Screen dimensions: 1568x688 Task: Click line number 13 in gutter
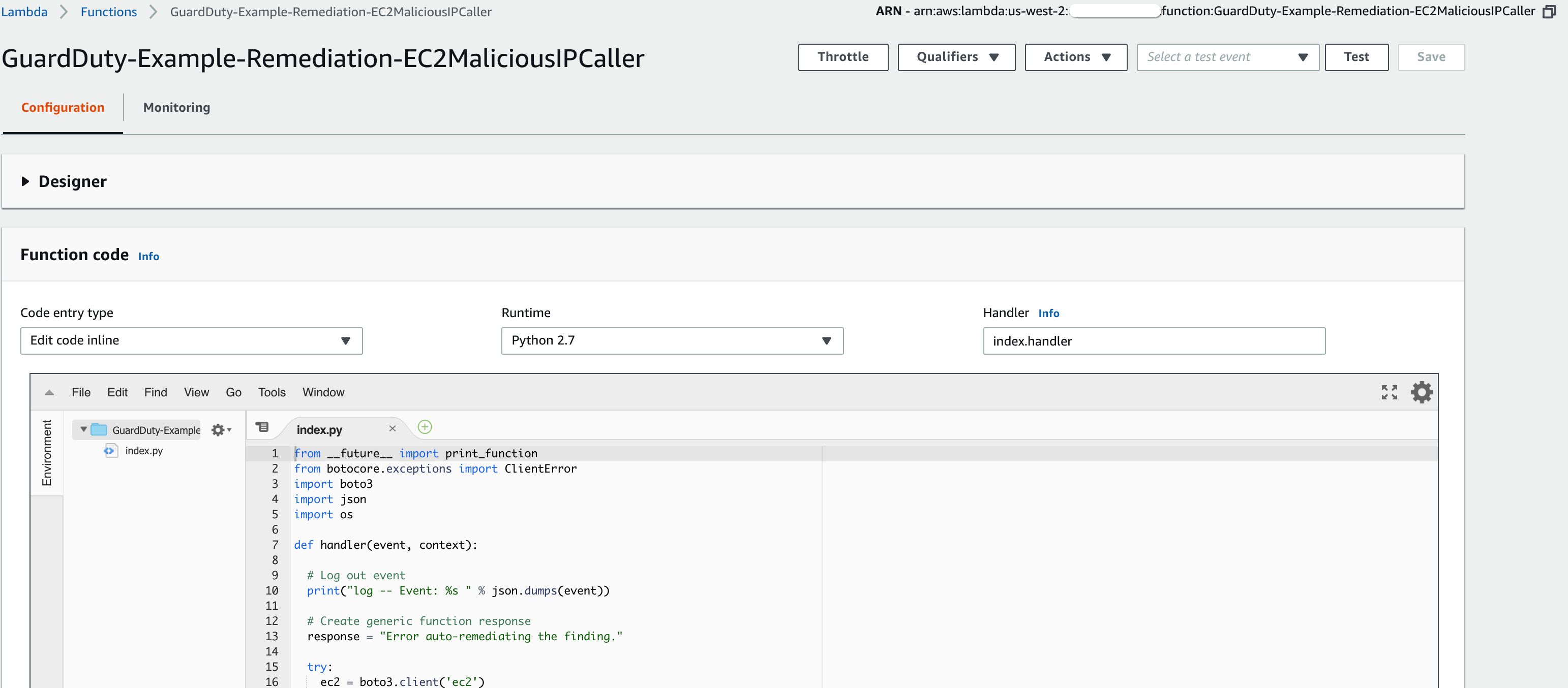[x=272, y=636]
